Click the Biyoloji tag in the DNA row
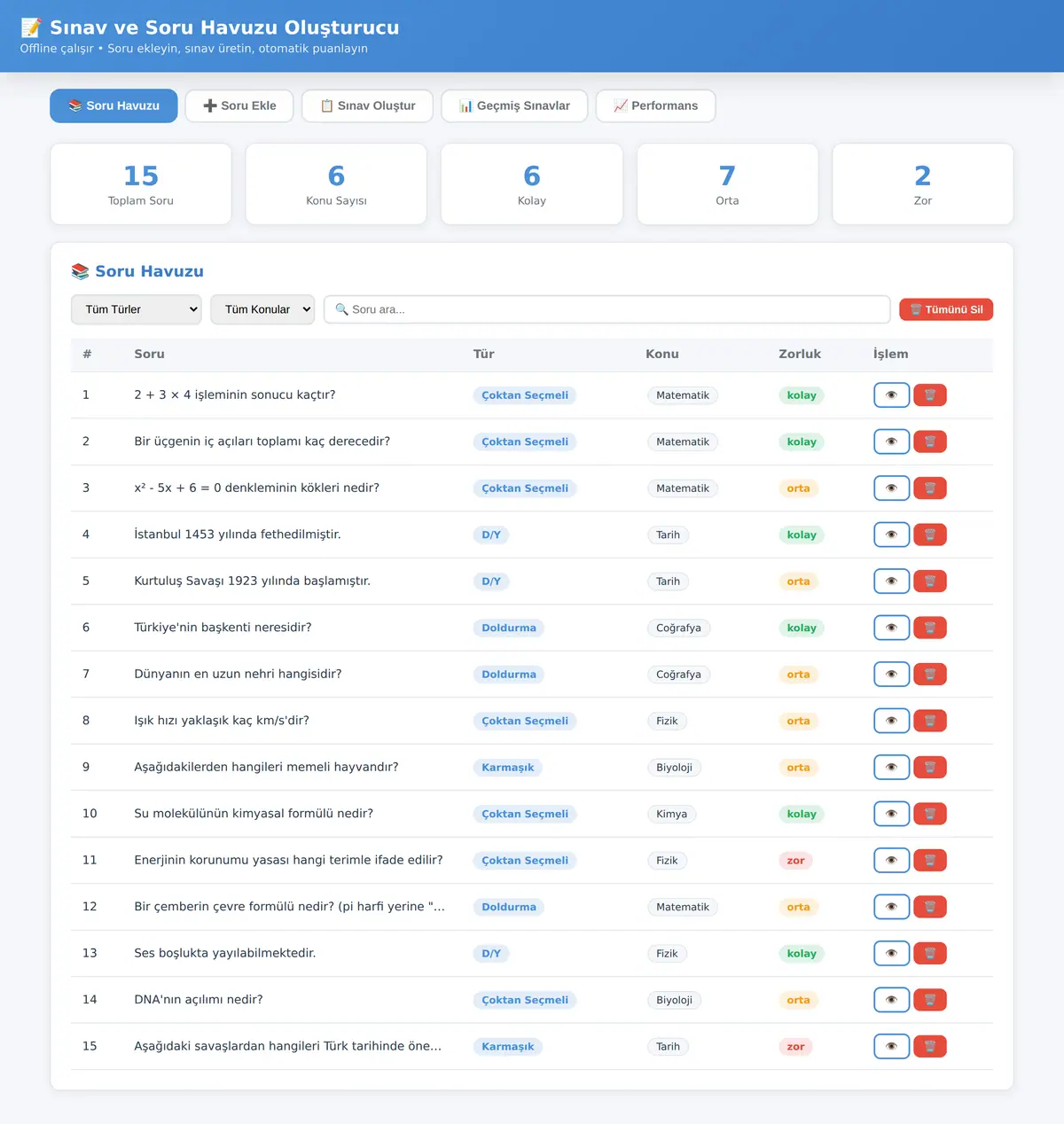 click(675, 1000)
